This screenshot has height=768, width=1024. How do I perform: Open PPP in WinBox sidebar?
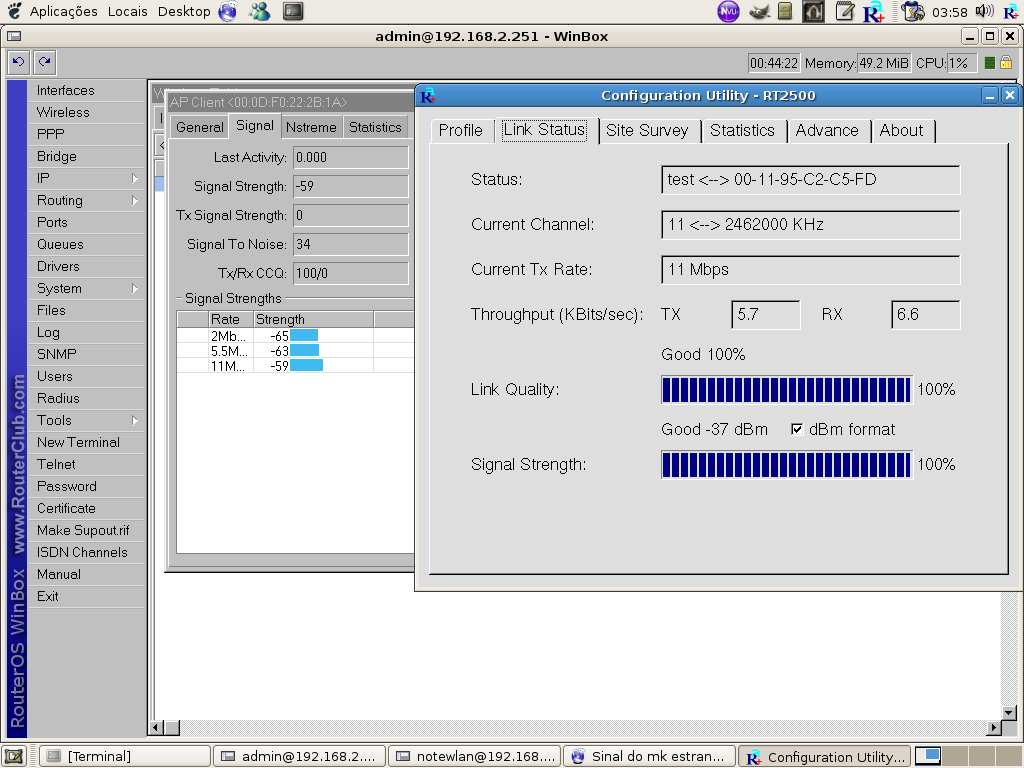point(86,135)
